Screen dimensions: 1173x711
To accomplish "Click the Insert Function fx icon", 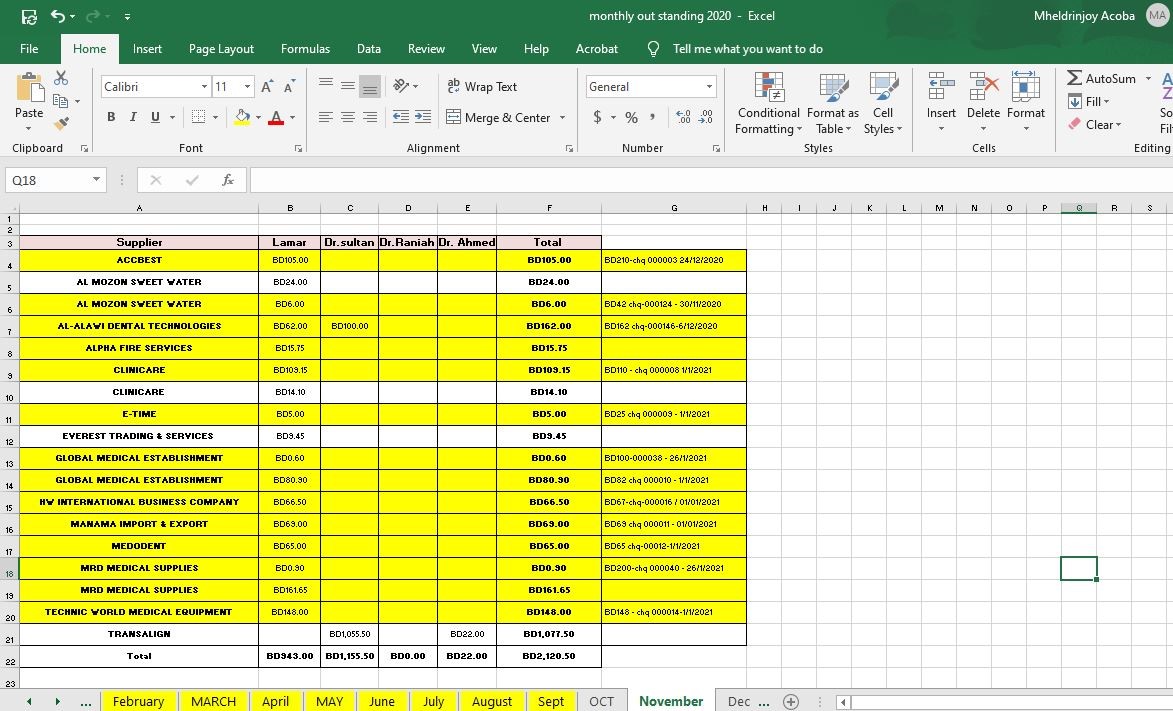I will [228, 180].
